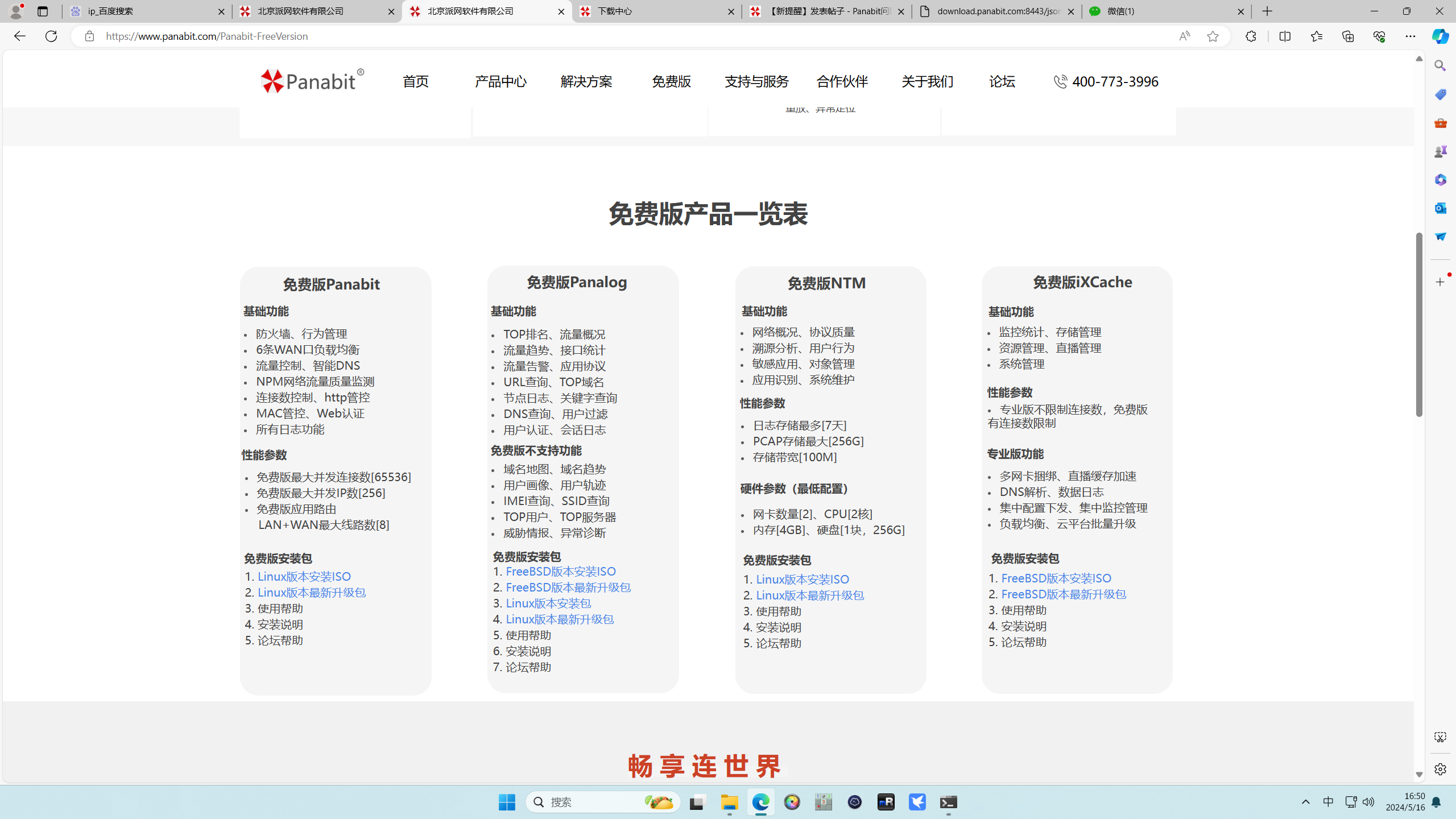
Task: Customize sidebar with plus icon
Action: click(x=1440, y=282)
